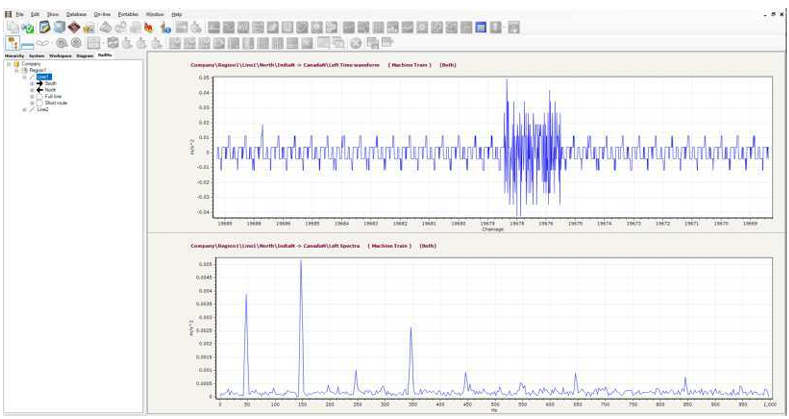Image resolution: width=789 pixels, height=419 pixels.
Task: Select Line1 in the tree
Action: click(44, 77)
